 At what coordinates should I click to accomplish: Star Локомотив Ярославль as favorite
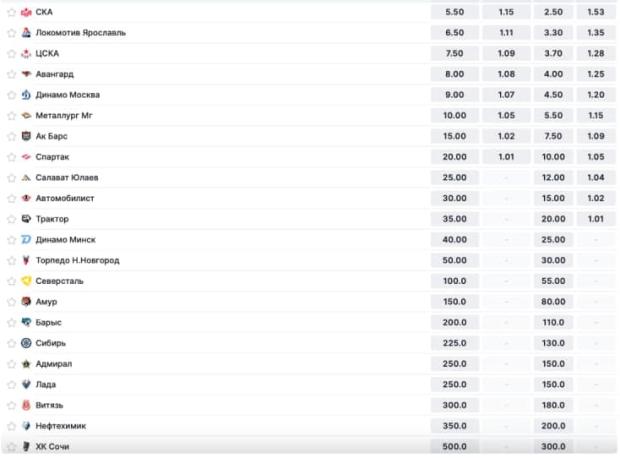pos(11,33)
